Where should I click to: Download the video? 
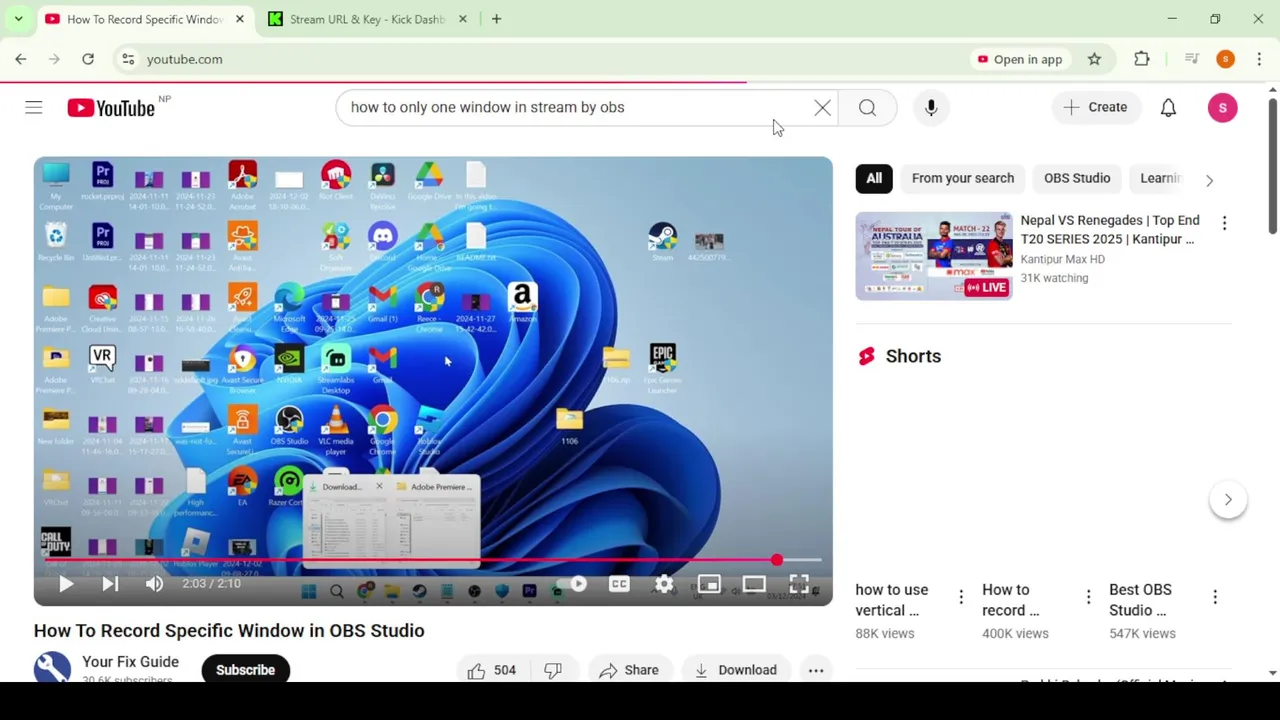[735, 670]
